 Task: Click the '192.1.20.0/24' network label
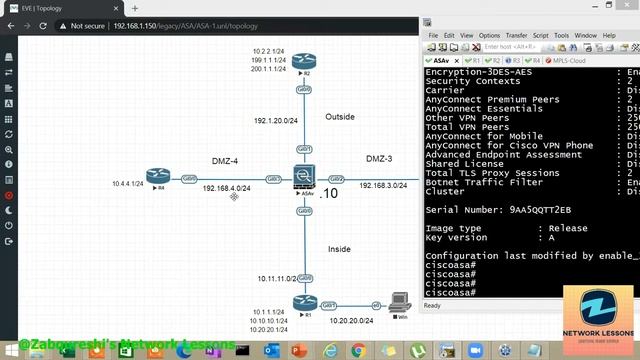276,121
